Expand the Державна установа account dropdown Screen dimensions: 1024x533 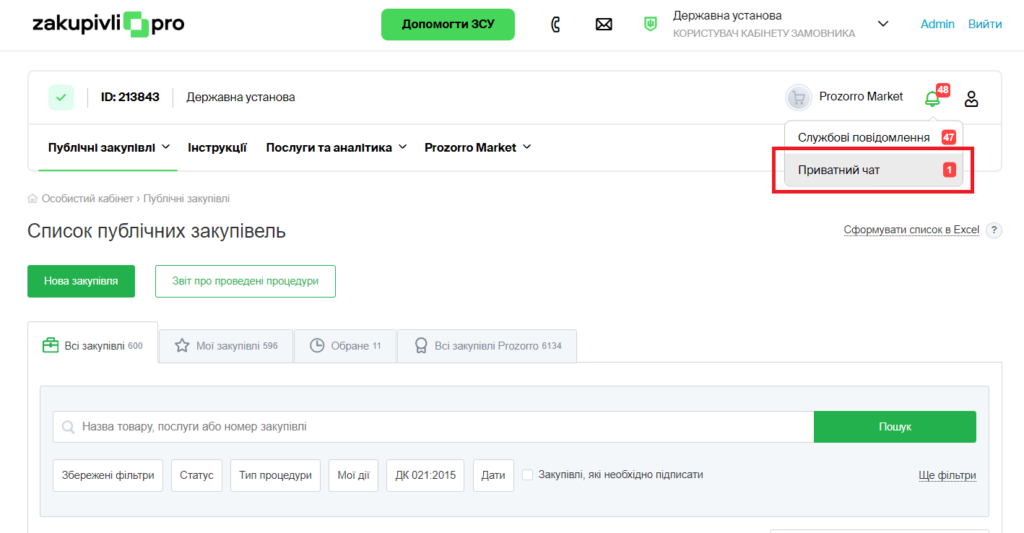(883, 24)
